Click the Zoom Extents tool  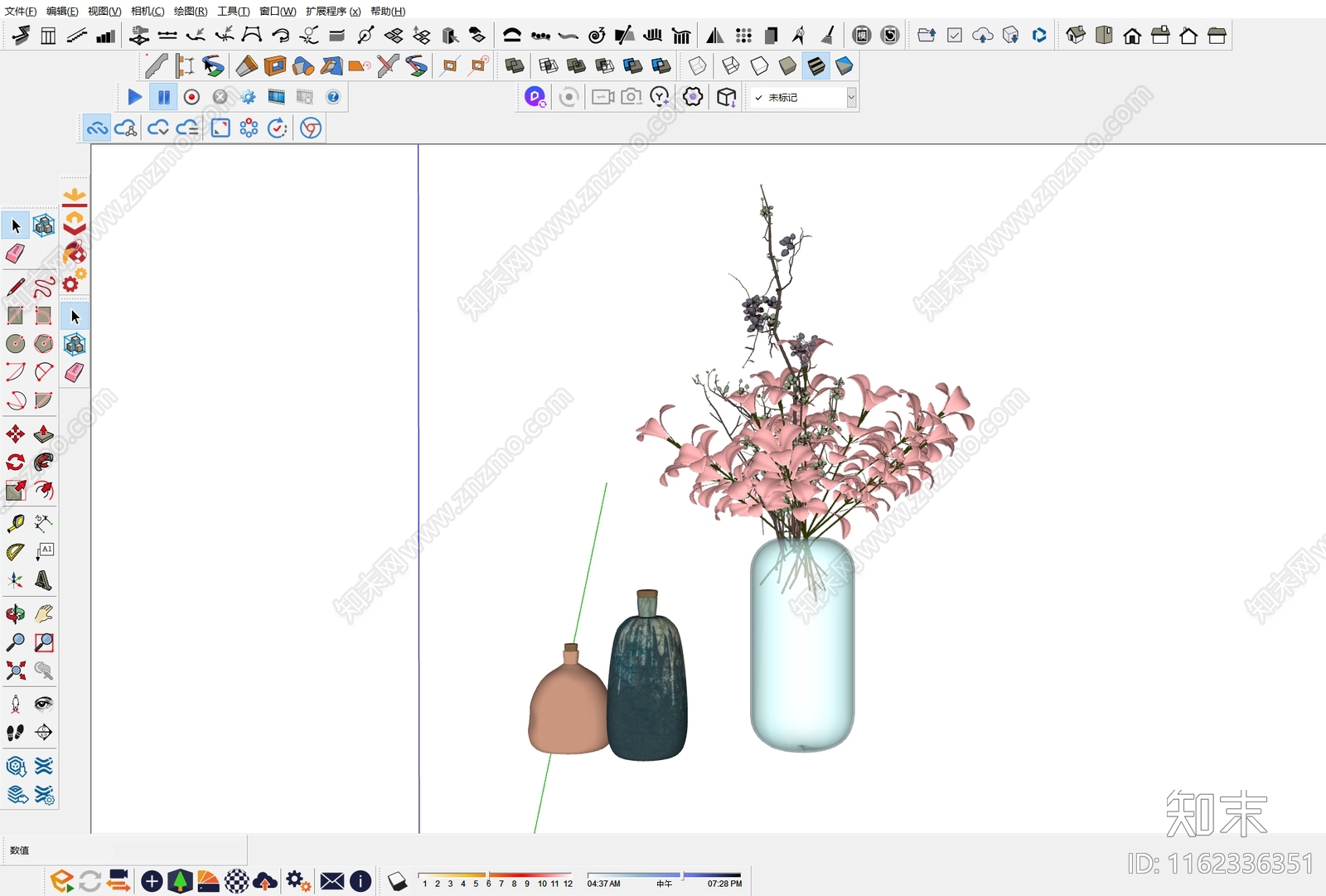16,671
